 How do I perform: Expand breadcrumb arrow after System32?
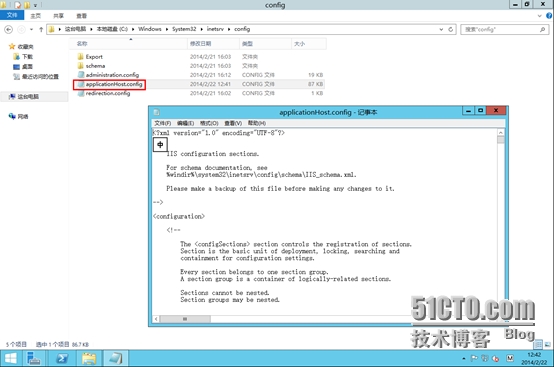click(x=202, y=29)
